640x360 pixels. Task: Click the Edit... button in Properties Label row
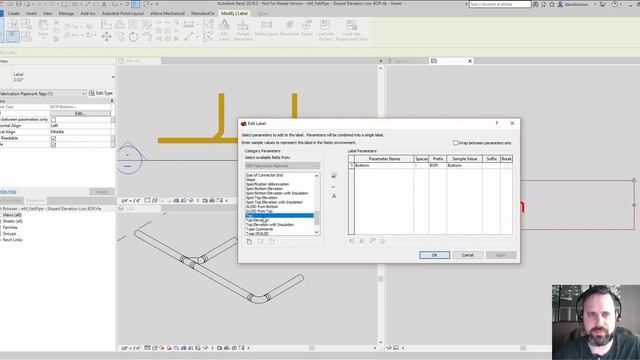click(80, 113)
